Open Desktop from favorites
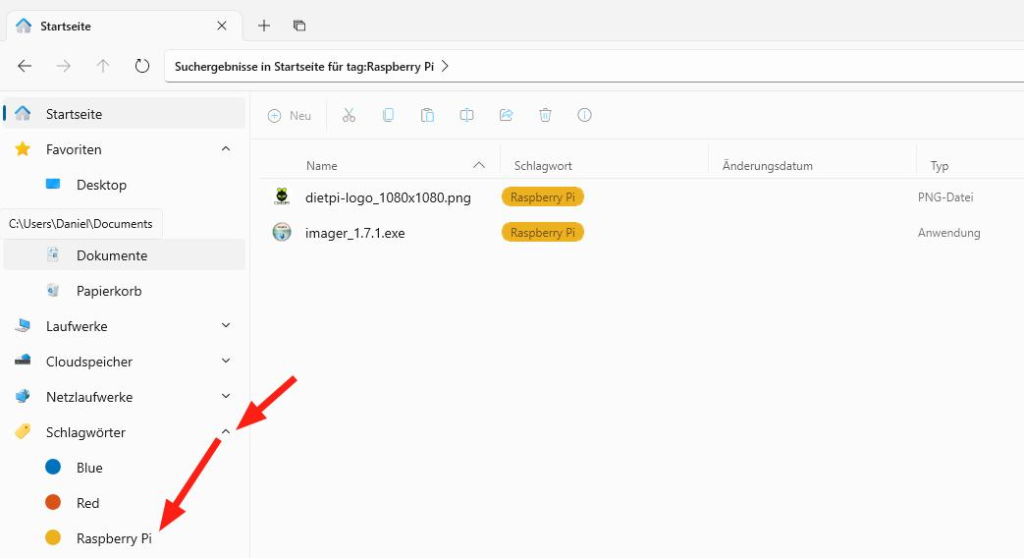1024x558 pixels. pos(124,185)
